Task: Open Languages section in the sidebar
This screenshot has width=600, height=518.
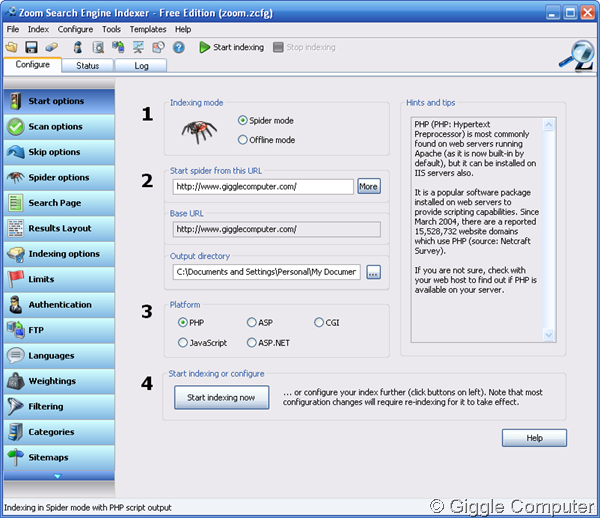Action: click(x=59, y=355)
